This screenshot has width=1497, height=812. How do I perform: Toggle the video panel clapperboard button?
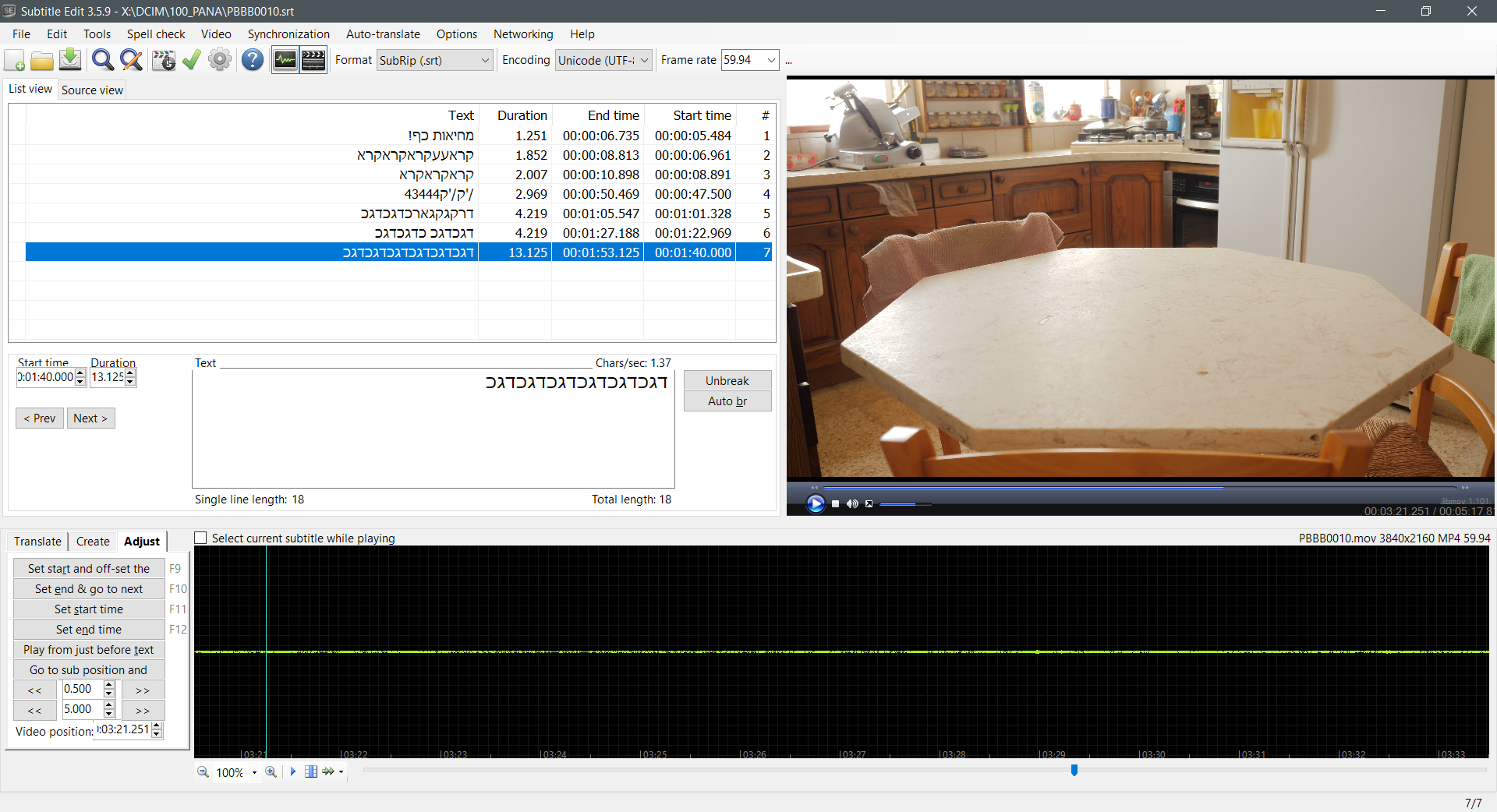coord(313,59)
